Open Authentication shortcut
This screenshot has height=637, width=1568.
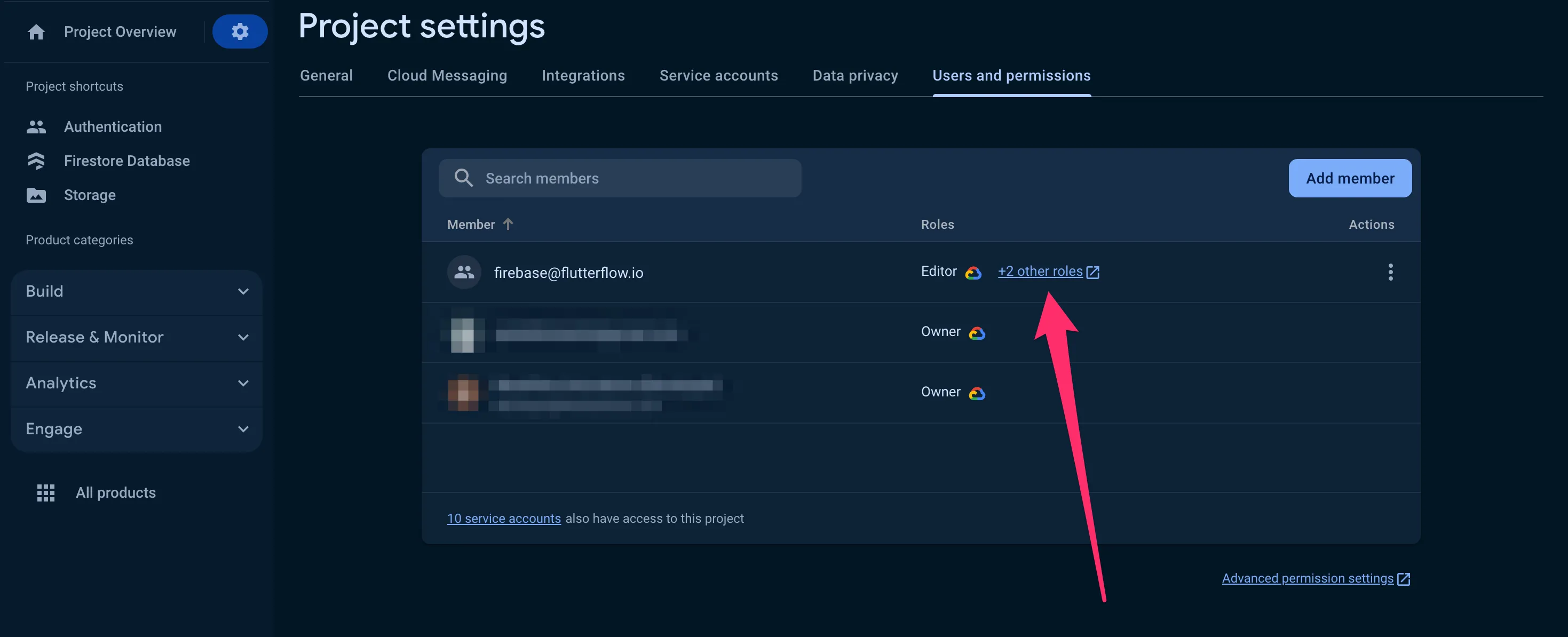click(113, 126)
